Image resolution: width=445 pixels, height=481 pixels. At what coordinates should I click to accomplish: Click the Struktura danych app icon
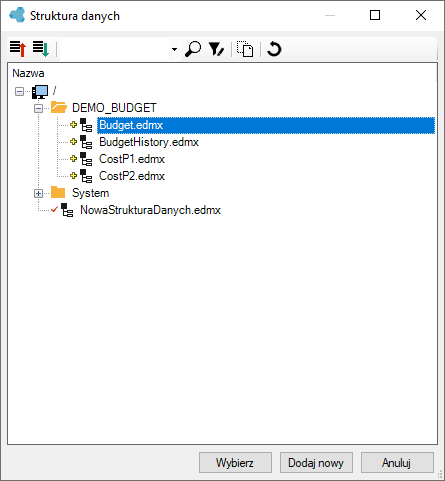point(17,15)
